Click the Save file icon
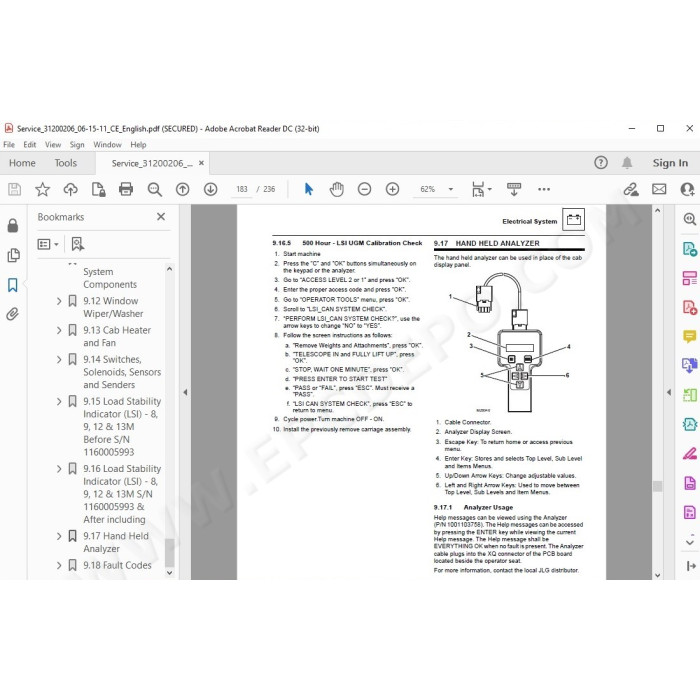Image resolution: width=700 pixels, height=700 pixels. point(14,189)
